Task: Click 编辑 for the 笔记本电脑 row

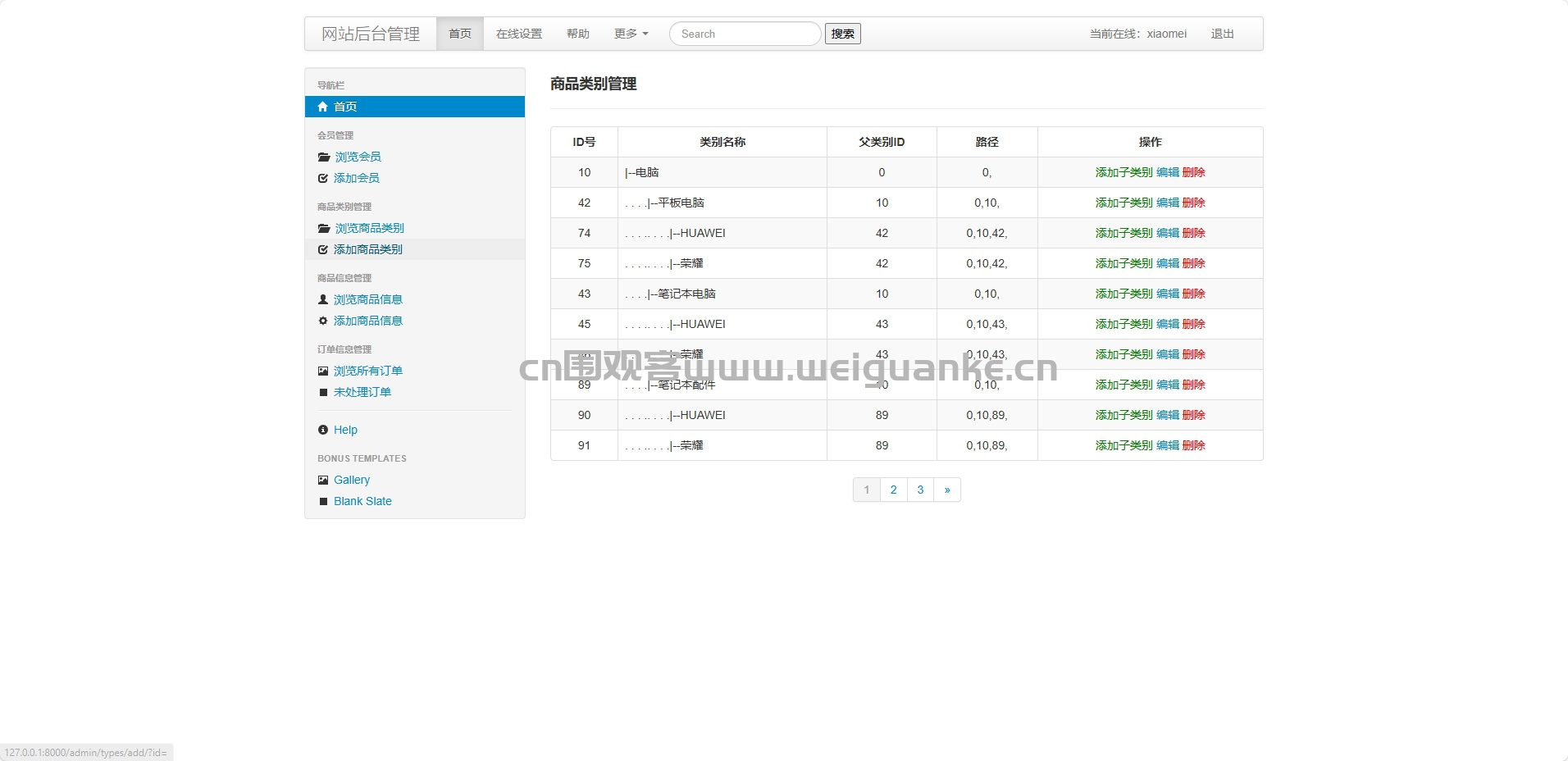Action: pos(1168,294)
